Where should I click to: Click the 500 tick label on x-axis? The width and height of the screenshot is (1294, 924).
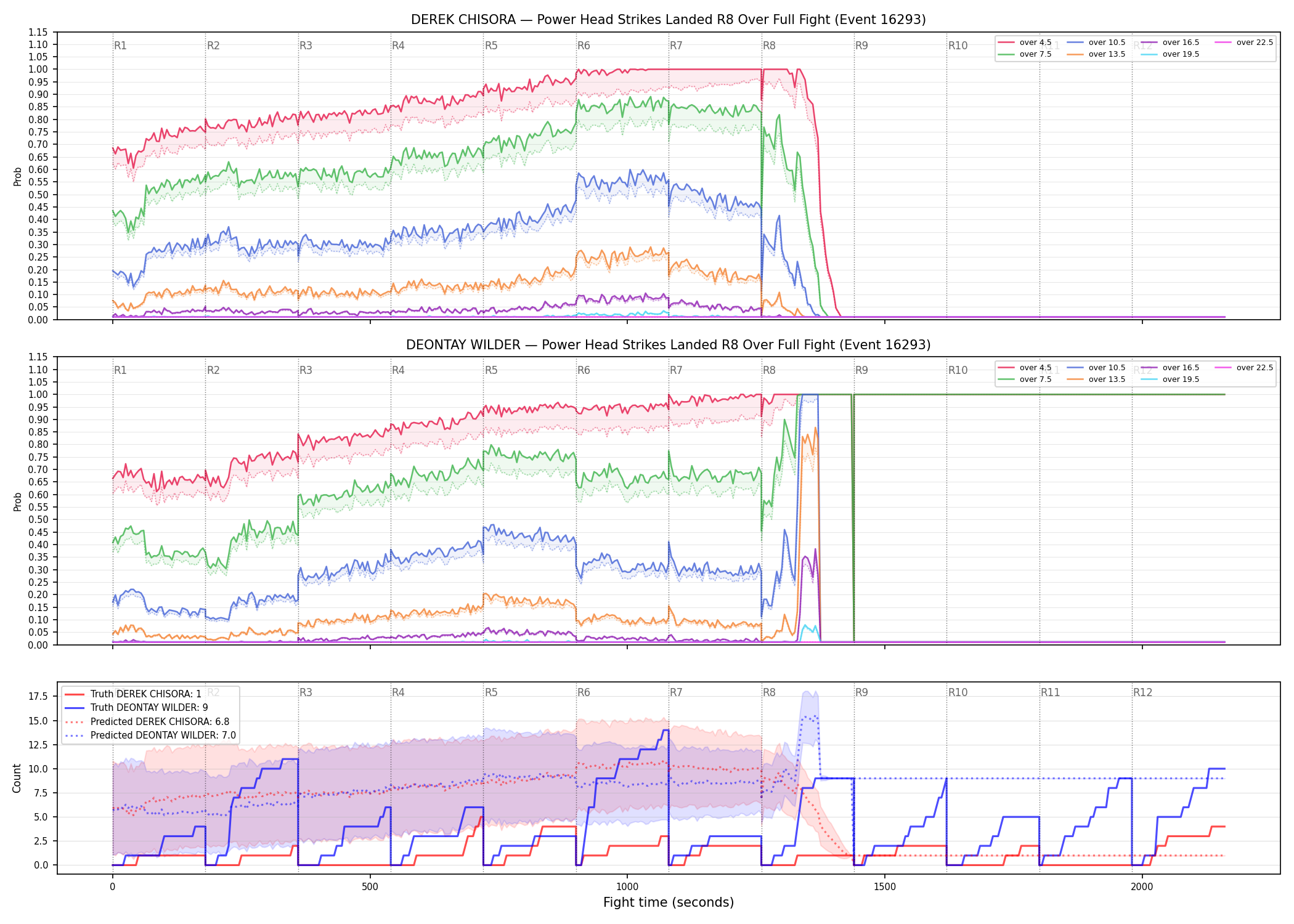(370, 887)
